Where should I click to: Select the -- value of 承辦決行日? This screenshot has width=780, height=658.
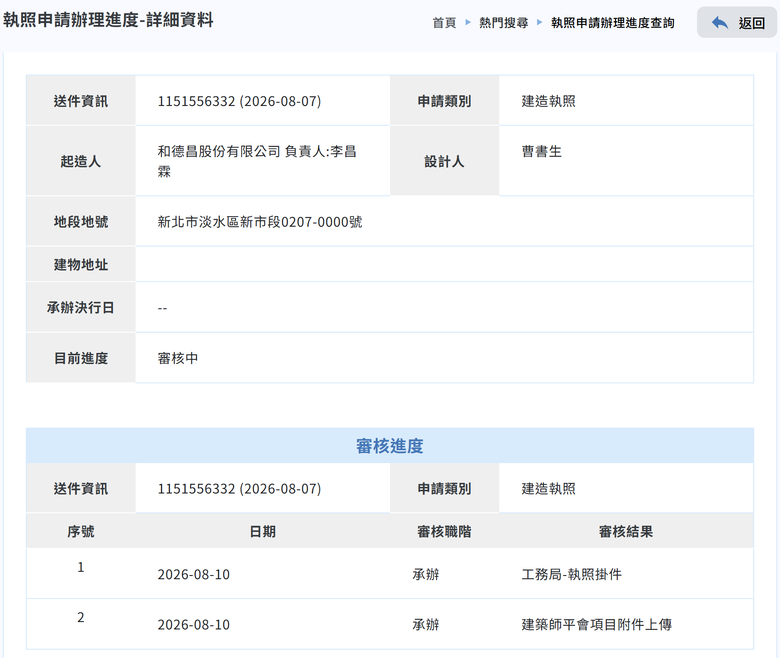click(x=162, y=308)
